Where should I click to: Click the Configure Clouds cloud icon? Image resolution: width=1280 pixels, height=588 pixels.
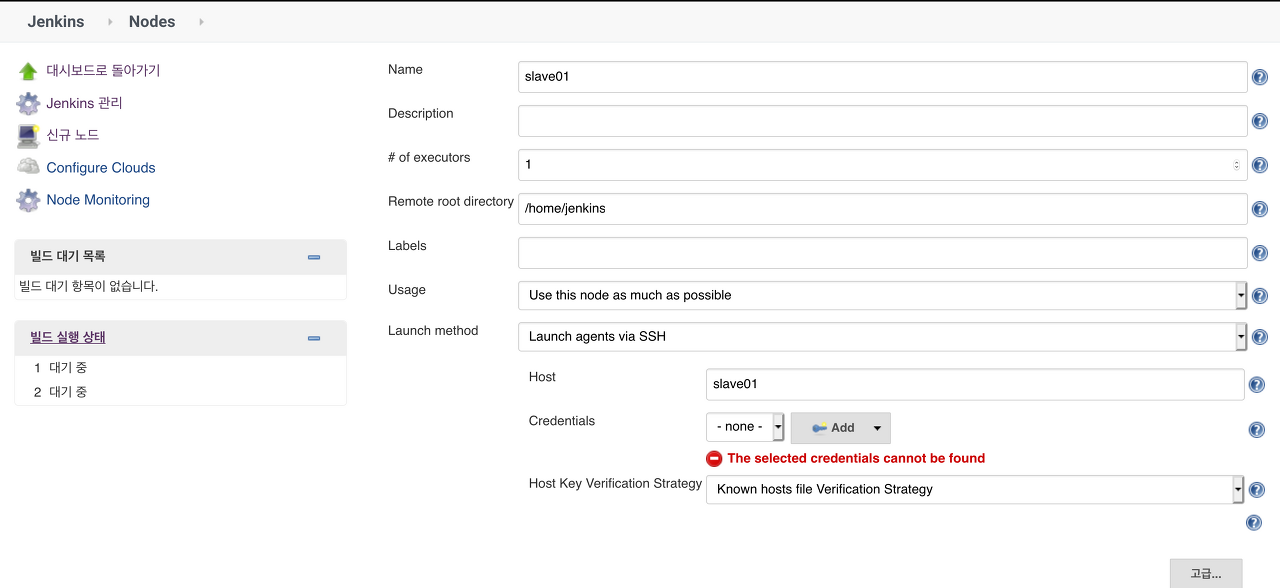click(28, 167)
